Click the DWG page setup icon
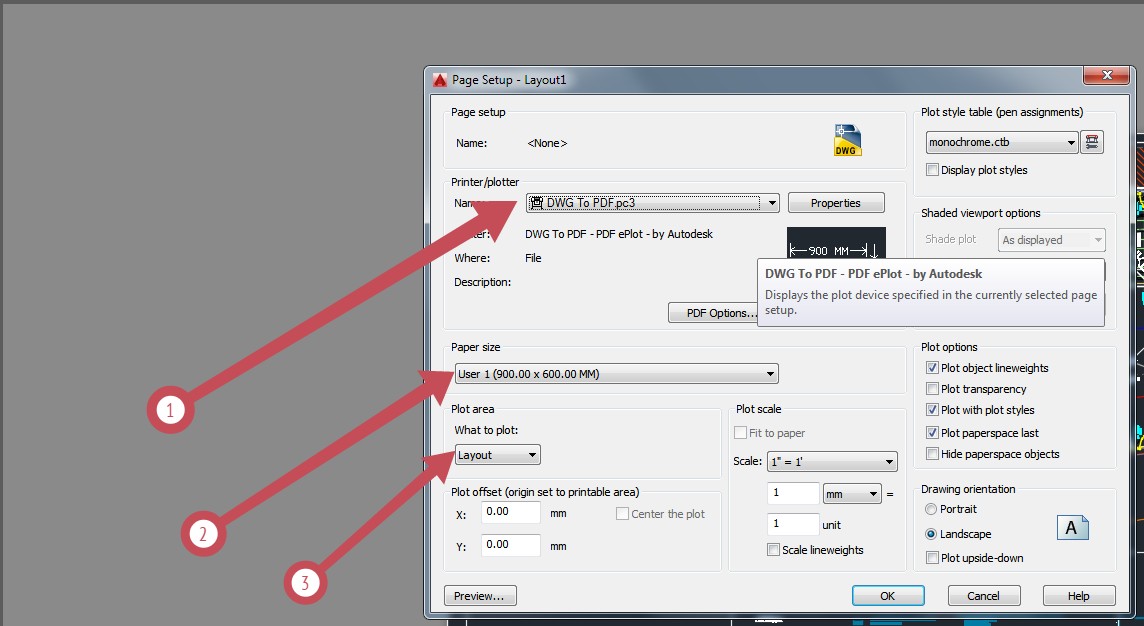The width and height of the screenshot is (1144, 626). coord(847,140)
